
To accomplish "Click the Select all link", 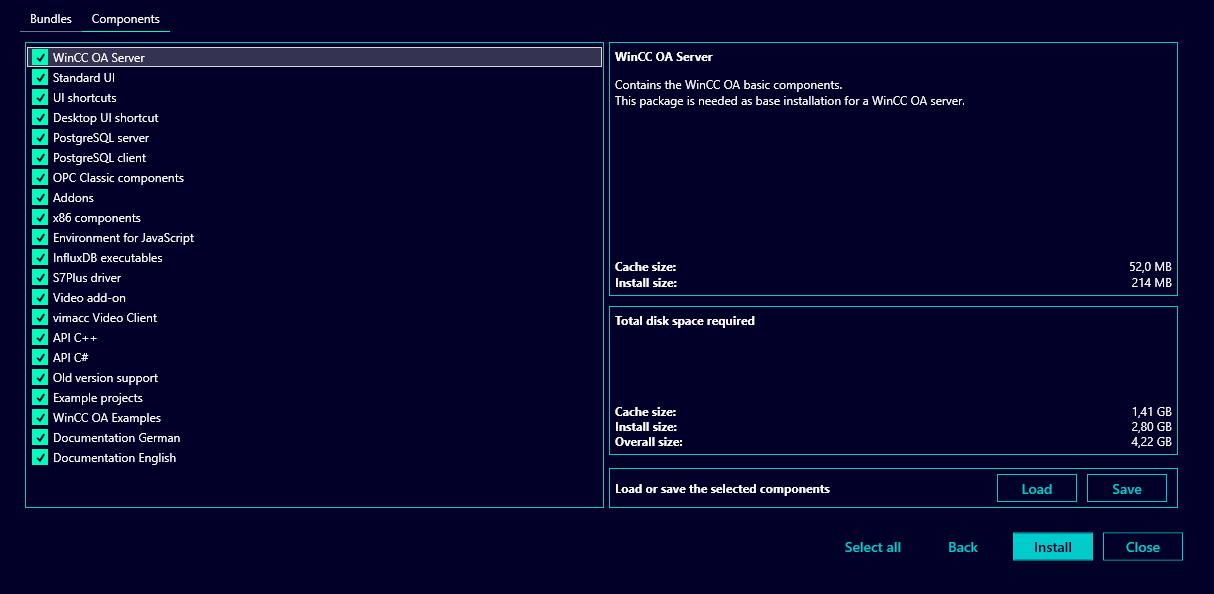I will tap(872, 547).
